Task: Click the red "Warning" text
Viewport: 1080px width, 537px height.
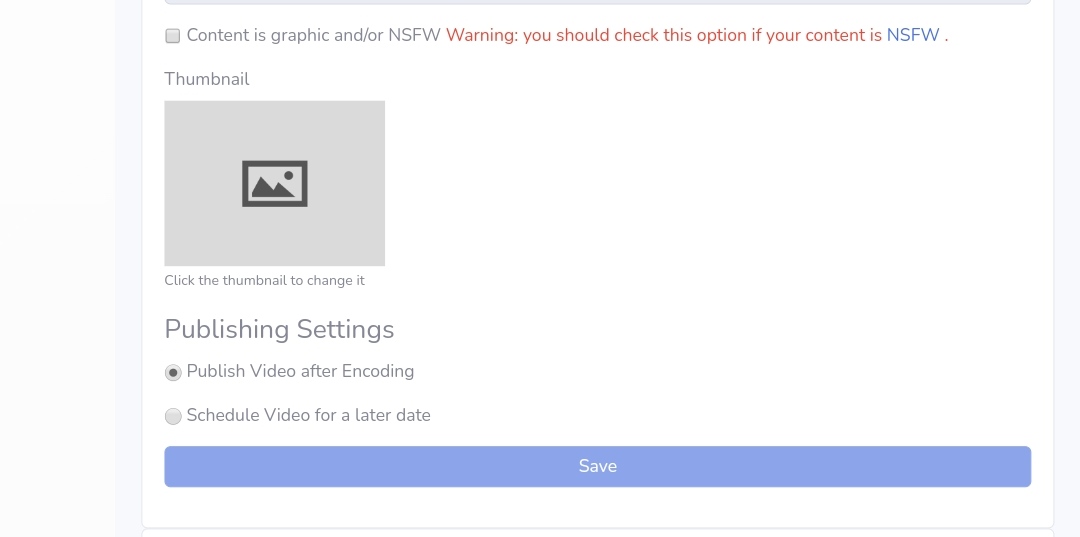Action: pyautogui.click(x=481, y=35)
